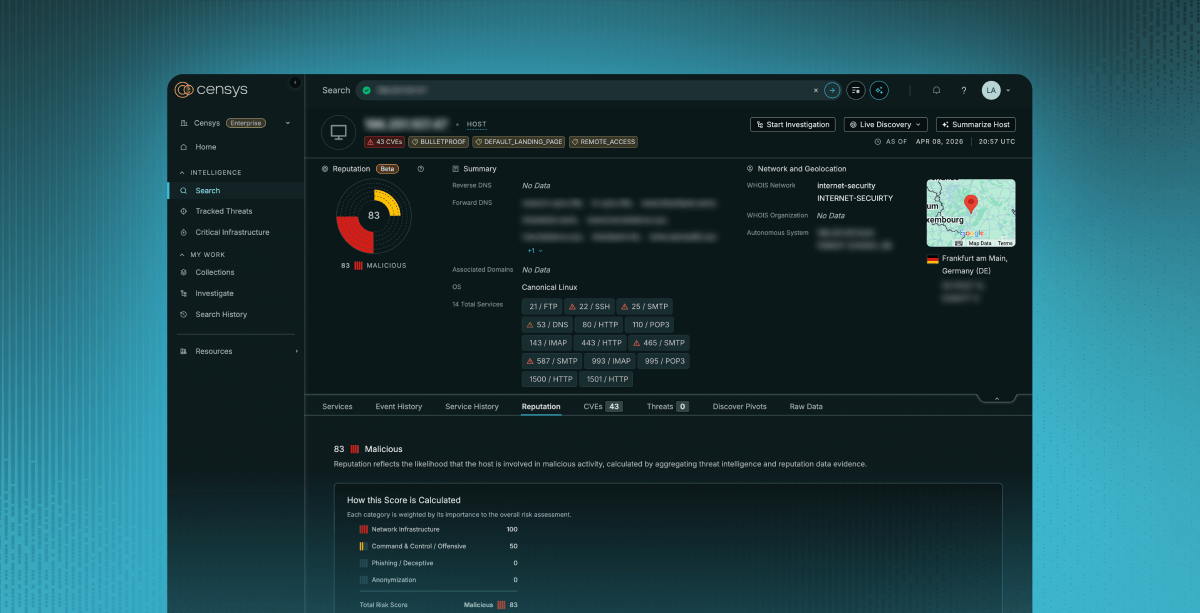Click the Reputation info help icon
This screenshot has width=1200, height=613.
point(421,169)
